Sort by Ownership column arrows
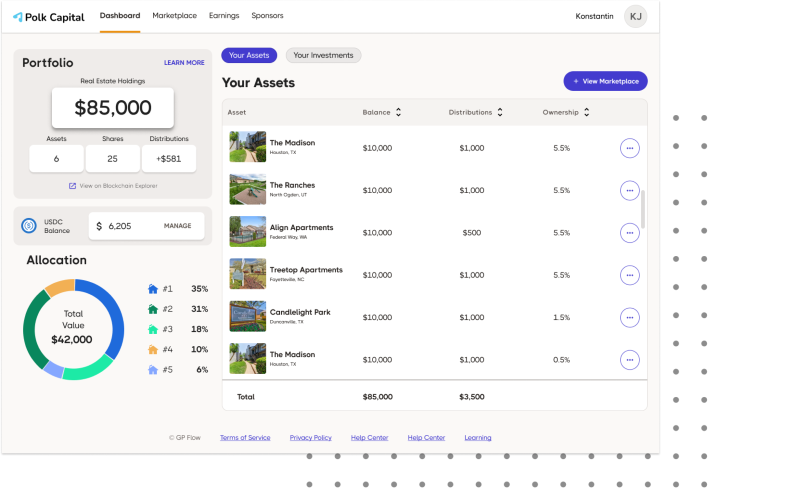Screen dimensions: 796x500 coord(586,113)
